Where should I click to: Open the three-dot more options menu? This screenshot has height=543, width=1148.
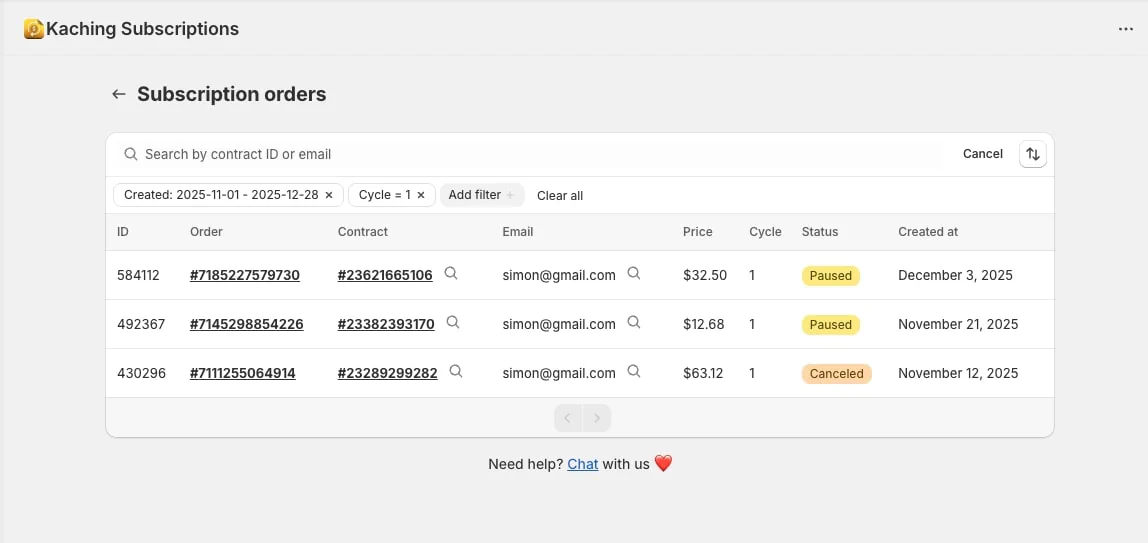coord(1125,29)
